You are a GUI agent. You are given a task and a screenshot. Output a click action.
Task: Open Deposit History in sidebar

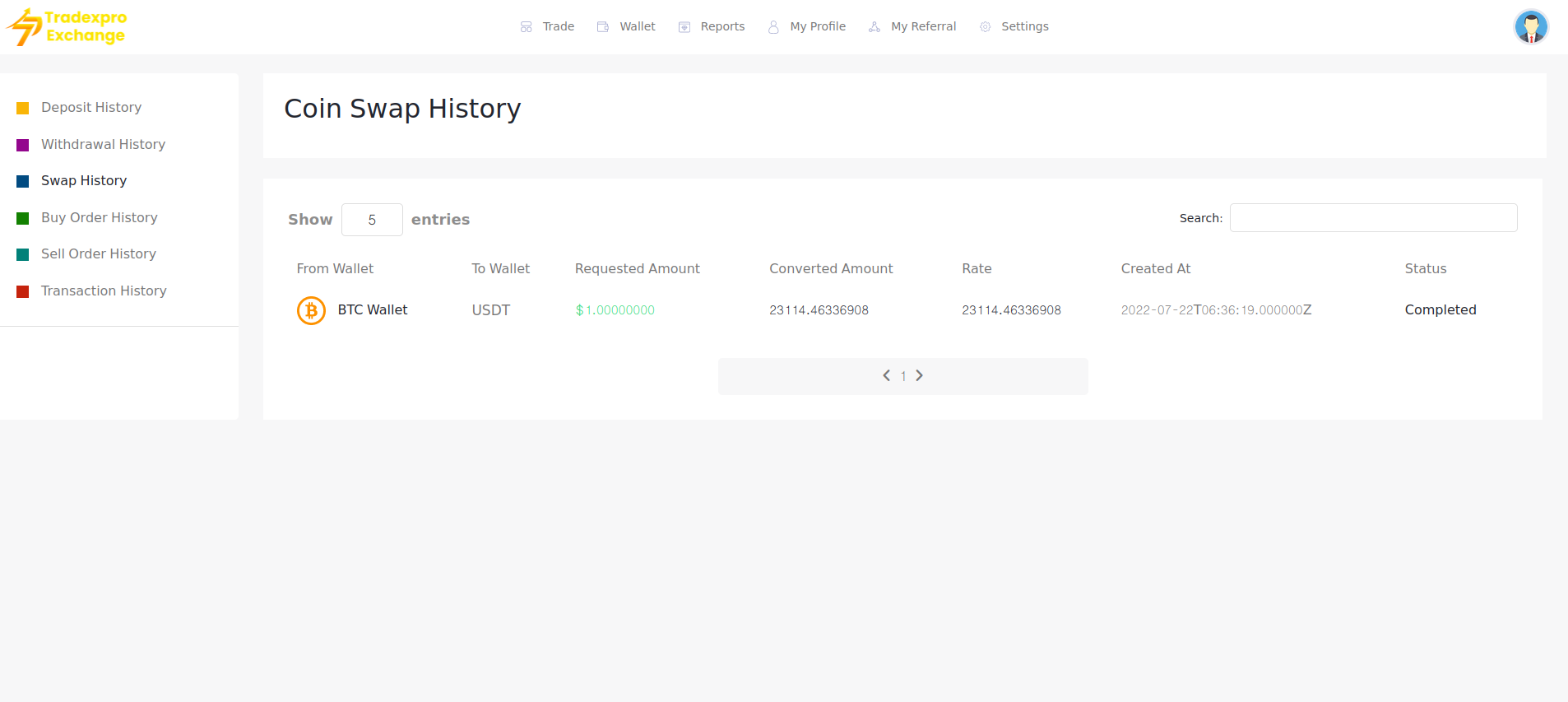coord(91,108)
